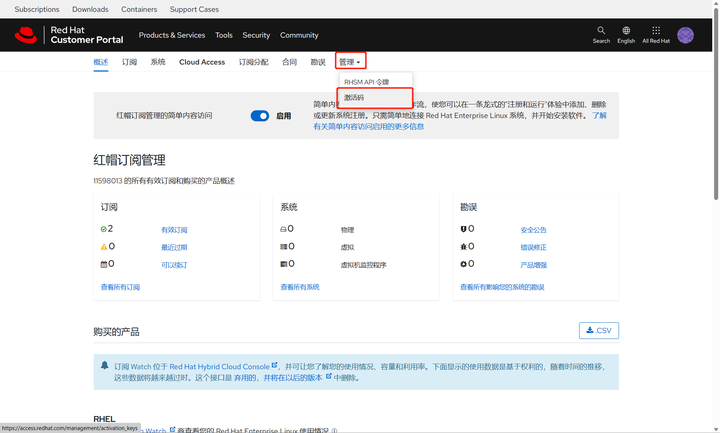Click the gear icon beside 产品增强

pos(463,264)
